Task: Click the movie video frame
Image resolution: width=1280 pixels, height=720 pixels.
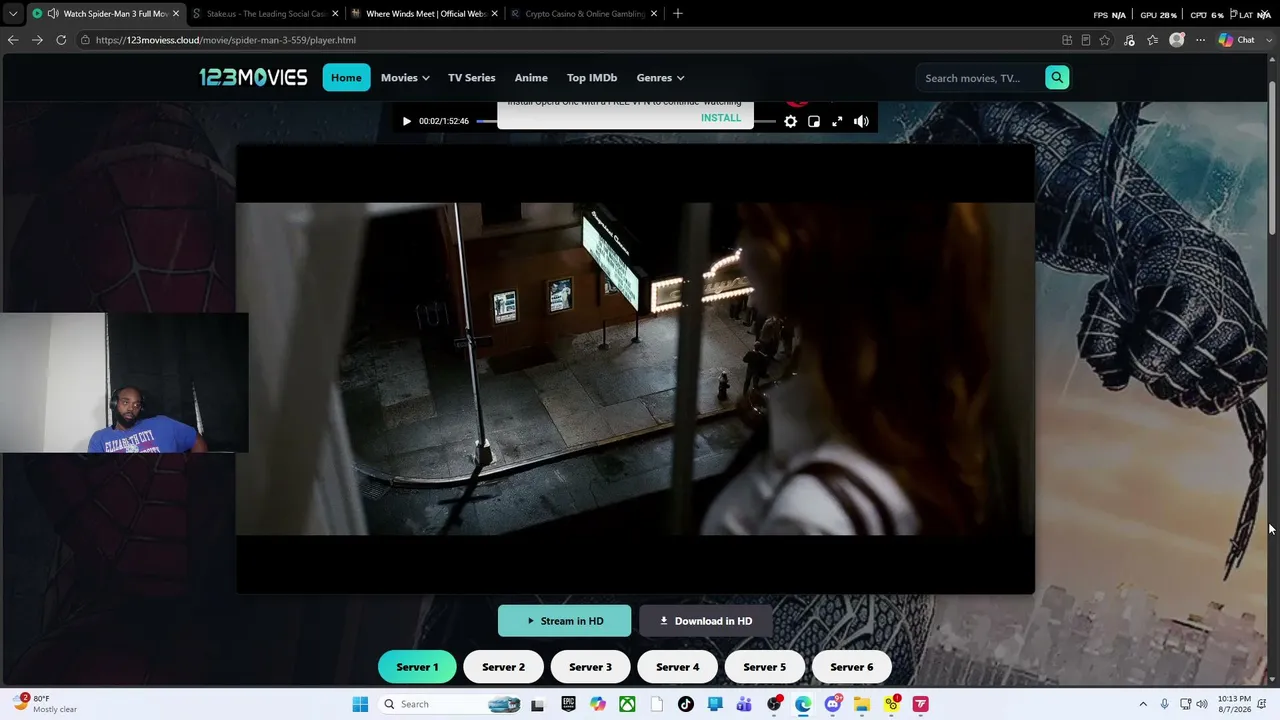Action: (635, 369)
